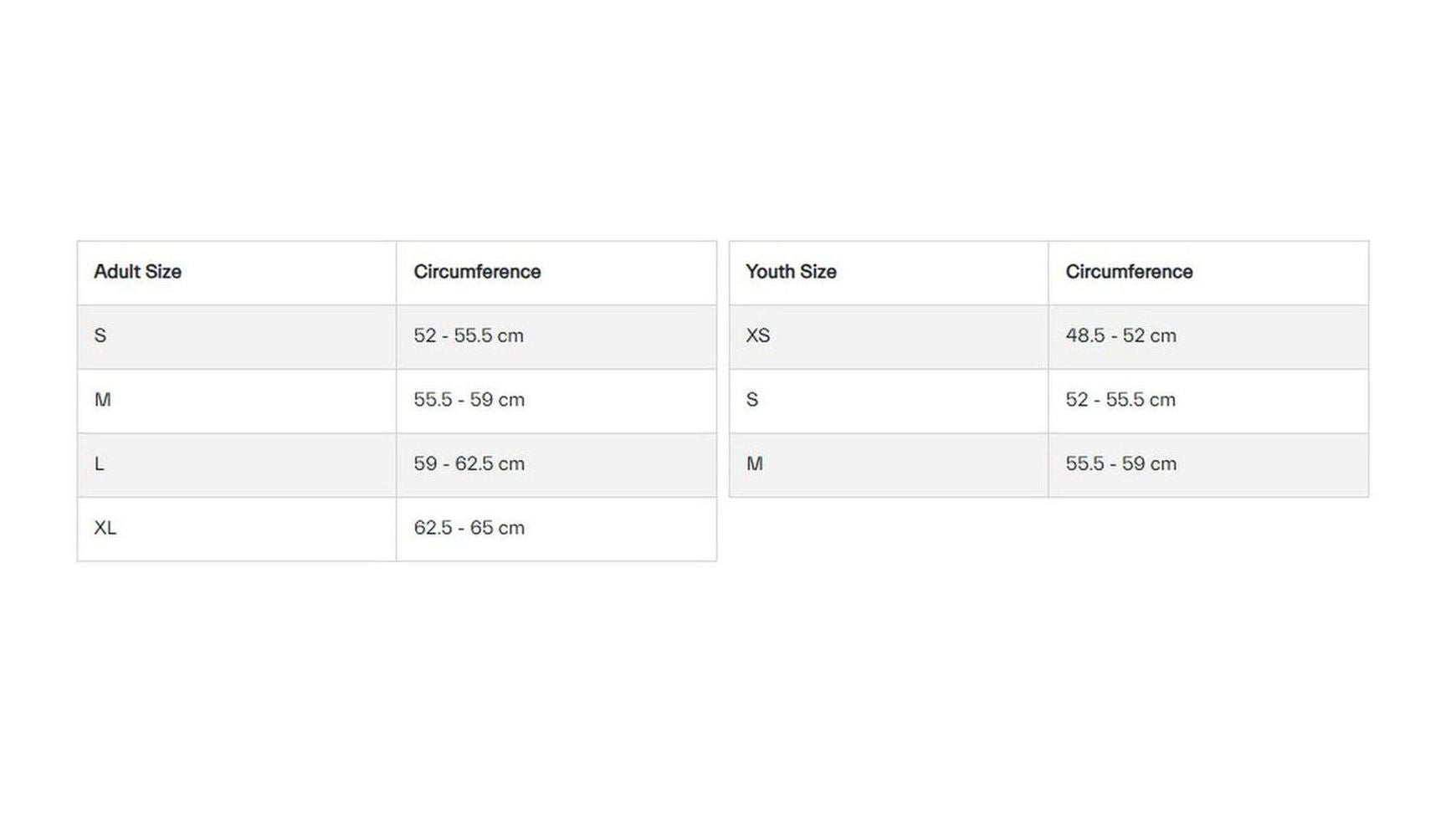Viewport: 1456px width, 819px height.
Task: Select the Adult XL row
Action: (397, 529)
